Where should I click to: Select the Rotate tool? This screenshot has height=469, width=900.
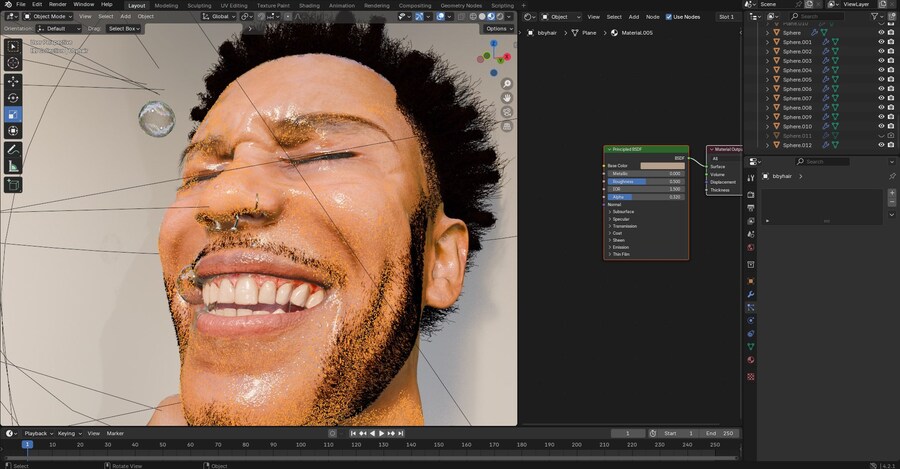13,98
